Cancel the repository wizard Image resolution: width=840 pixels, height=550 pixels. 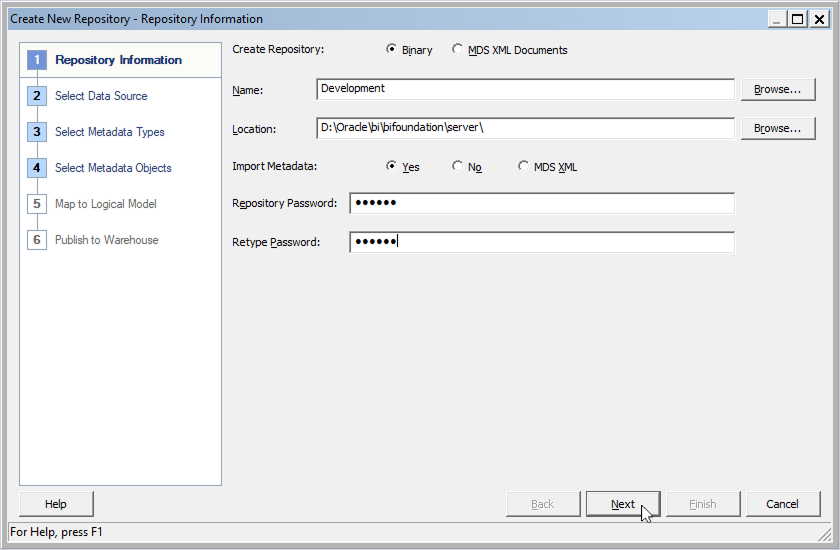782,504
